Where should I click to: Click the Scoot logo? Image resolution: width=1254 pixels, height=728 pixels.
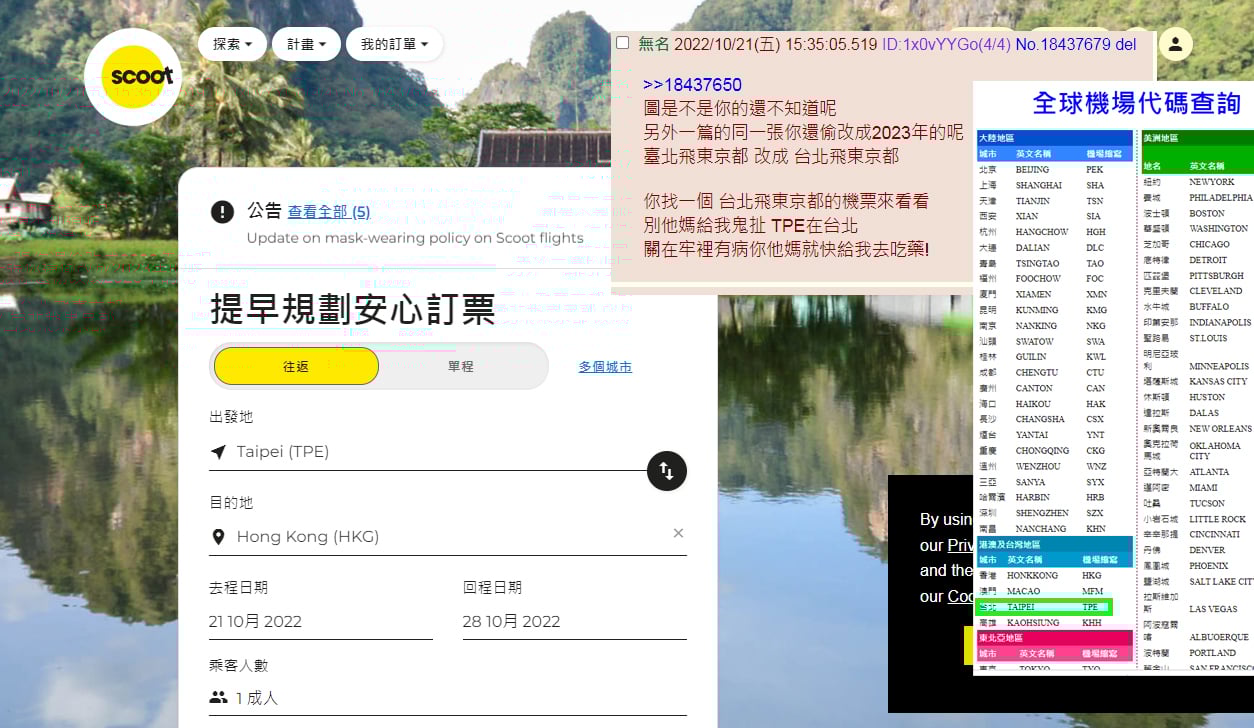pos(133,77)
